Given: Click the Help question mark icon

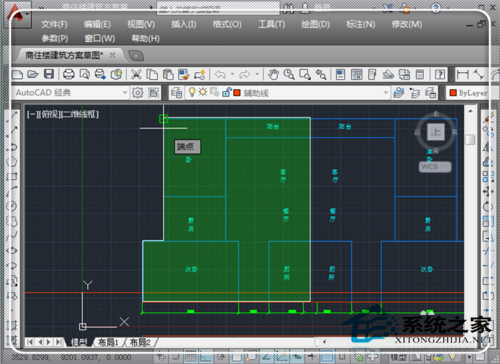Looking at the screenshot, I should tap(440, 74).
